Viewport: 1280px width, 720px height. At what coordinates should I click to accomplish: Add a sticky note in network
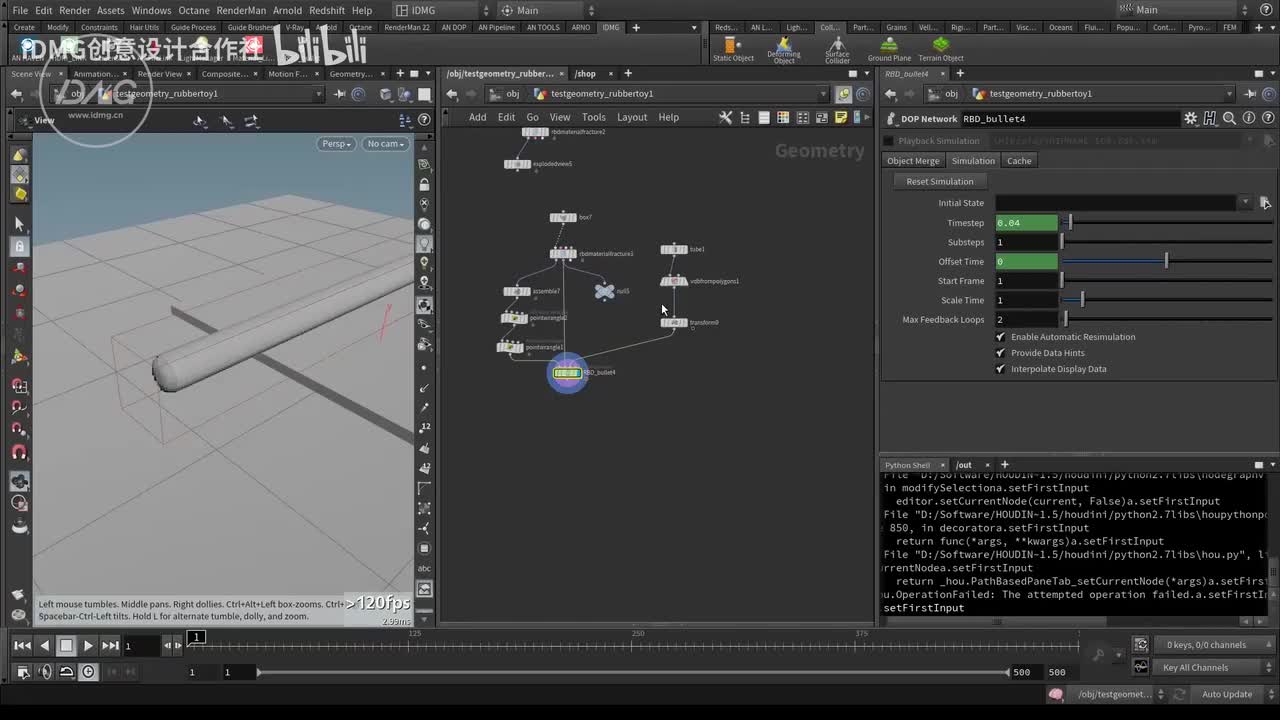pos(840,117)
